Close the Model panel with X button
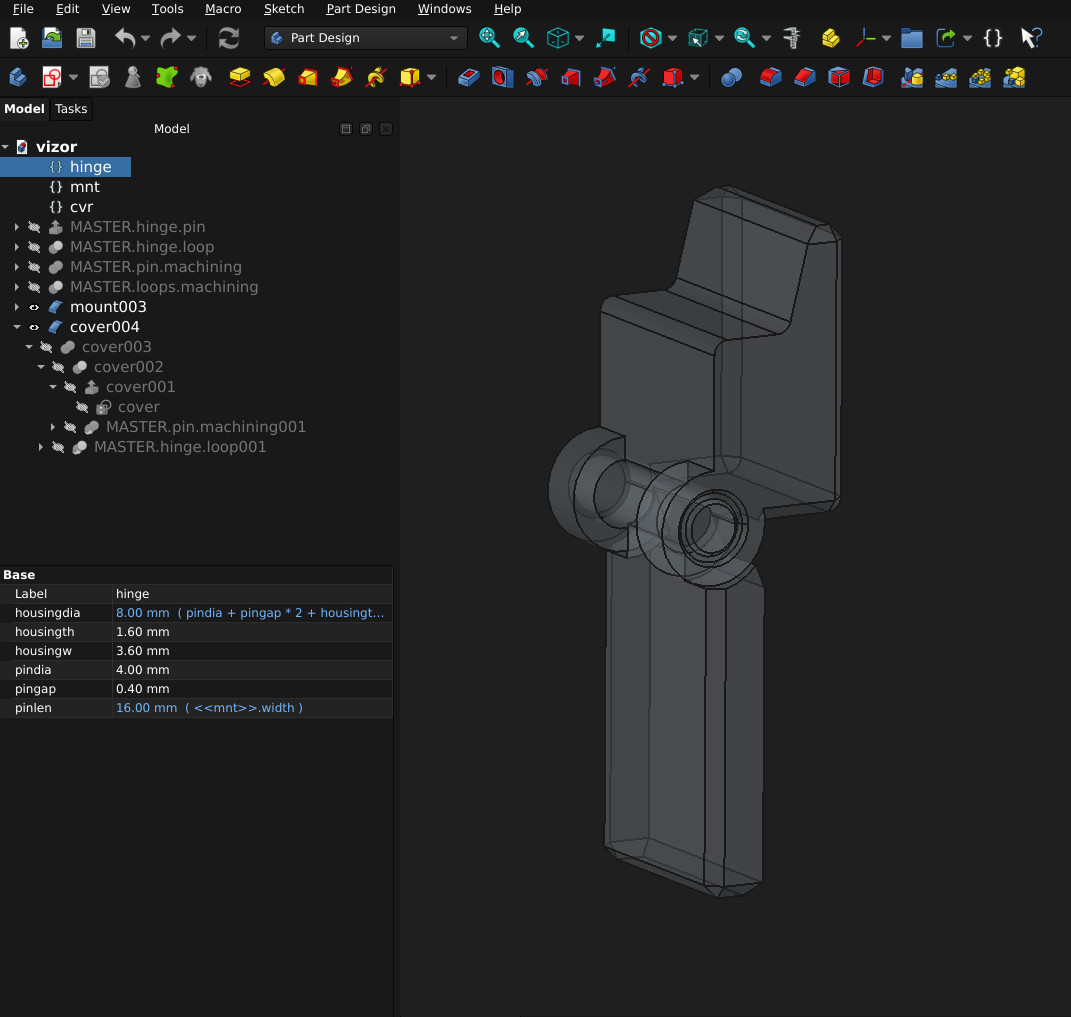The height and width of the screenshot is (1017, 1071). tap(386, 129)
